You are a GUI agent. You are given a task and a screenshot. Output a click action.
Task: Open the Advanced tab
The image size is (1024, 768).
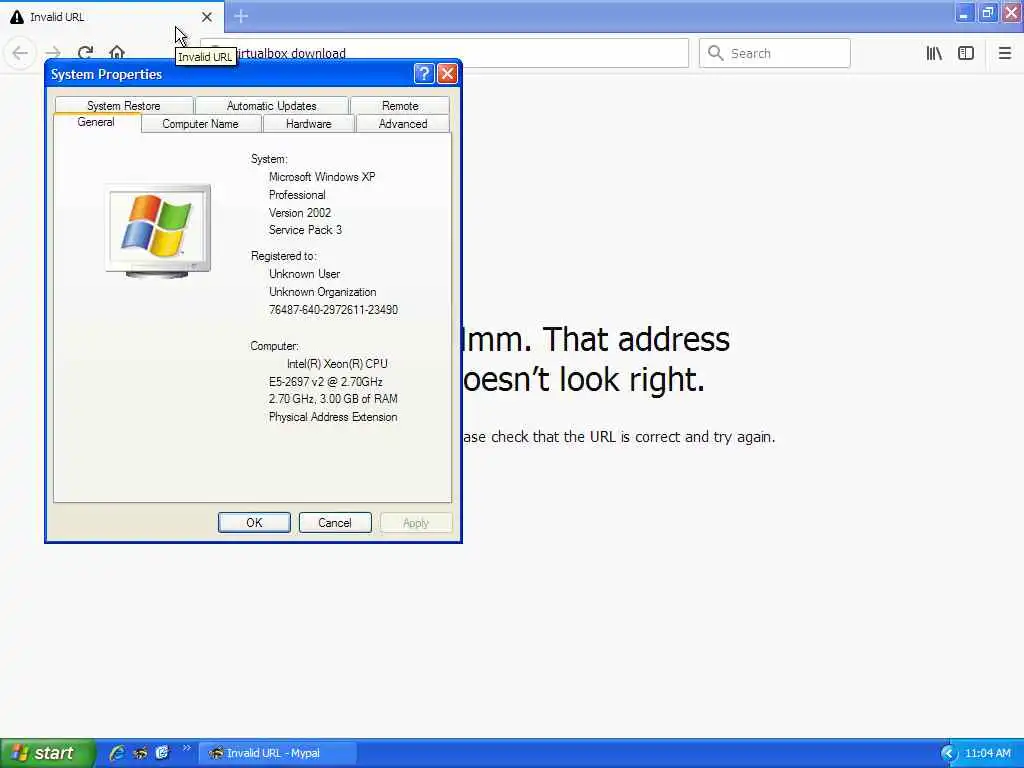pyautogui.click(x=403, y=123)
